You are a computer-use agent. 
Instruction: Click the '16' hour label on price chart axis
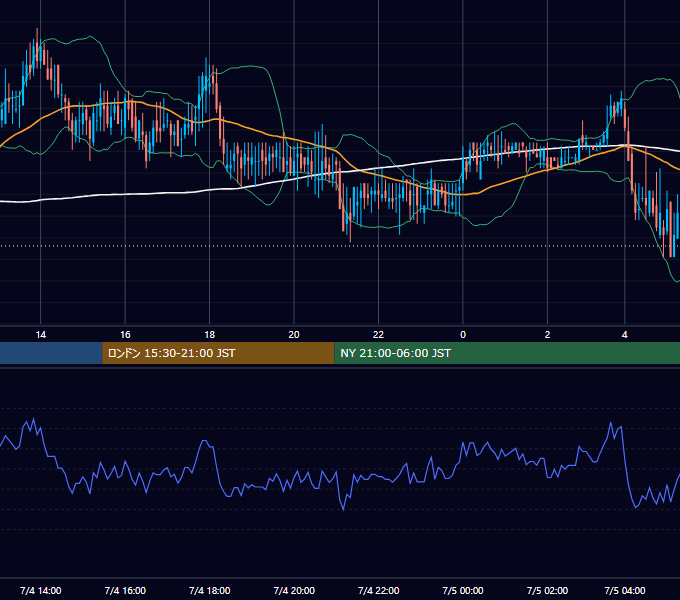(x=125, y=335)
